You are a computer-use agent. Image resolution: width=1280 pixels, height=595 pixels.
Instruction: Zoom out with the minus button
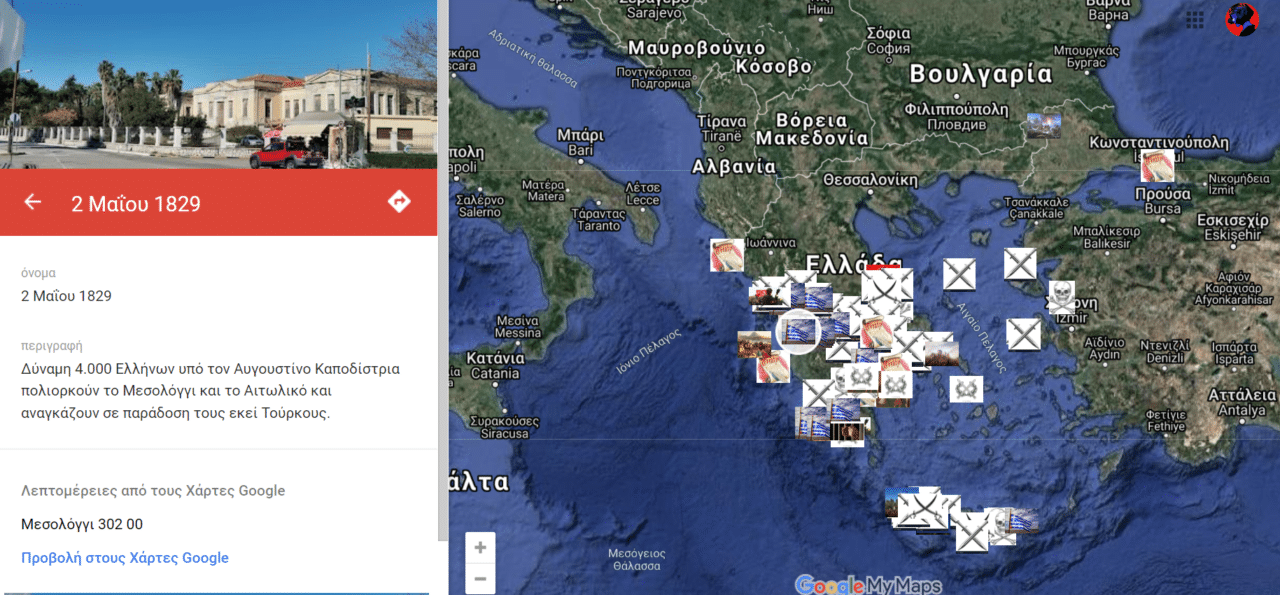[480, 578]
